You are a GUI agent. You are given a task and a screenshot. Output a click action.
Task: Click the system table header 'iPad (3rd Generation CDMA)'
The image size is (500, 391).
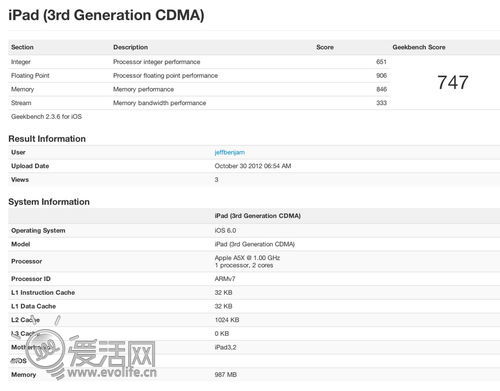[x=258, y=216]
